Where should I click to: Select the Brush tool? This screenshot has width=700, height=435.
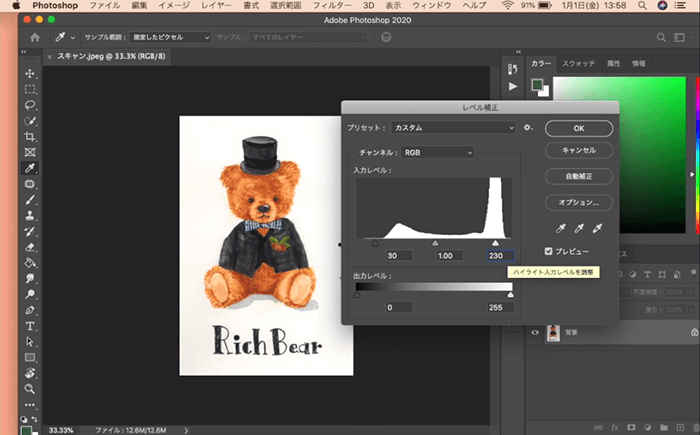pyautogui.click(x=30, y=200)
